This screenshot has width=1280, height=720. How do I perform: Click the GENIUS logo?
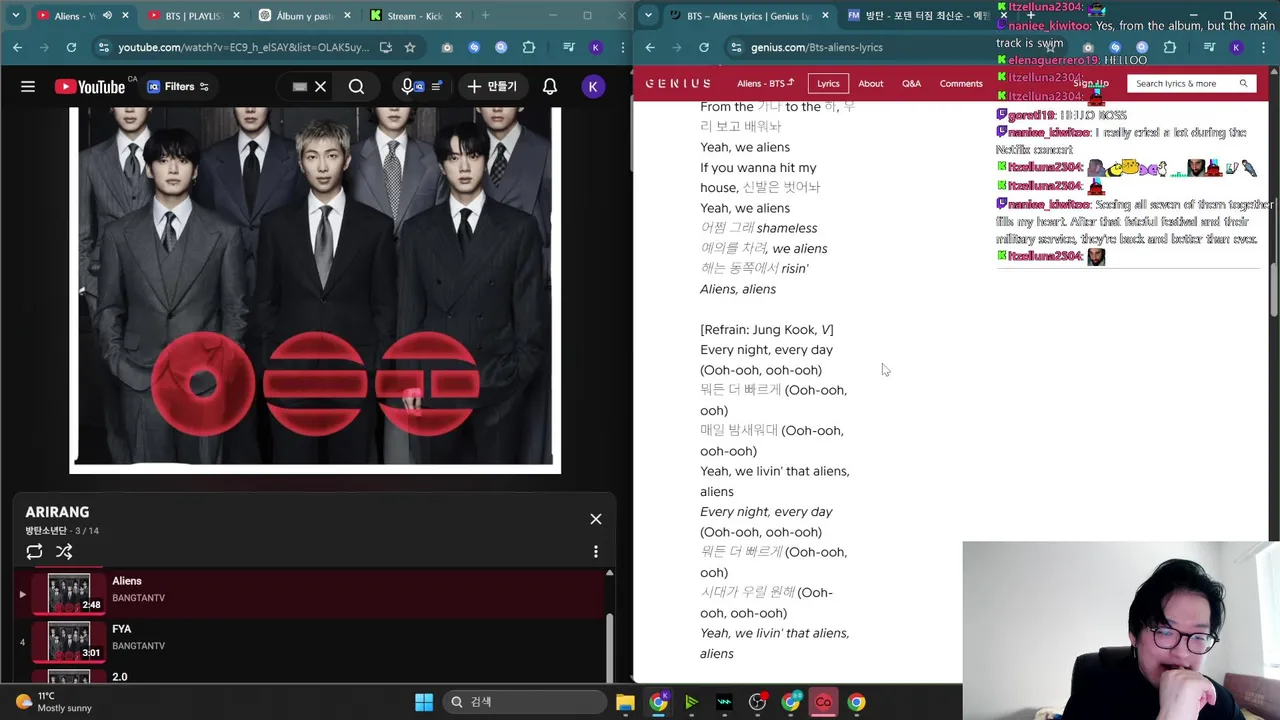(678, 83)
